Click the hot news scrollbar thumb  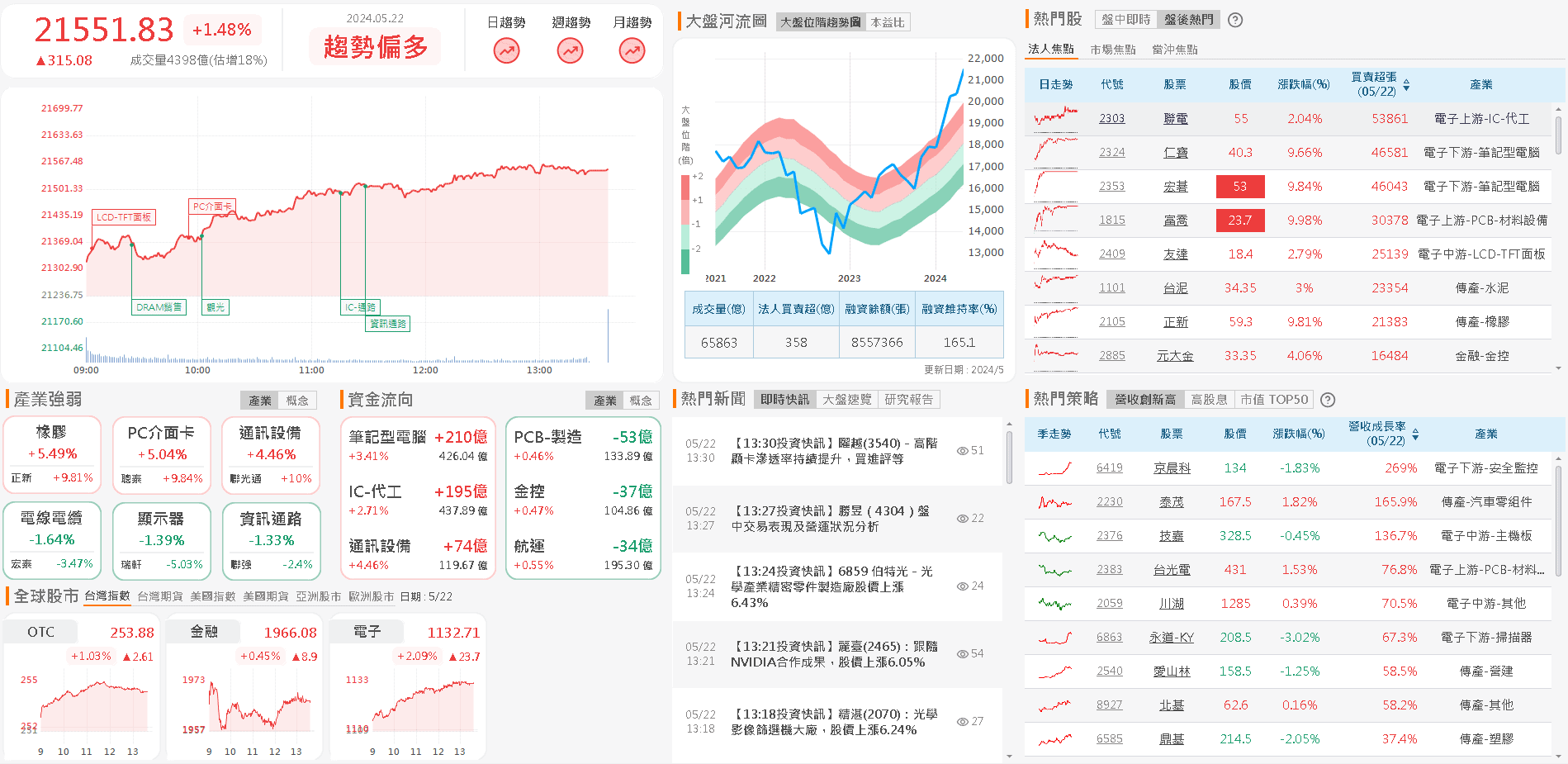point(1009,457)
